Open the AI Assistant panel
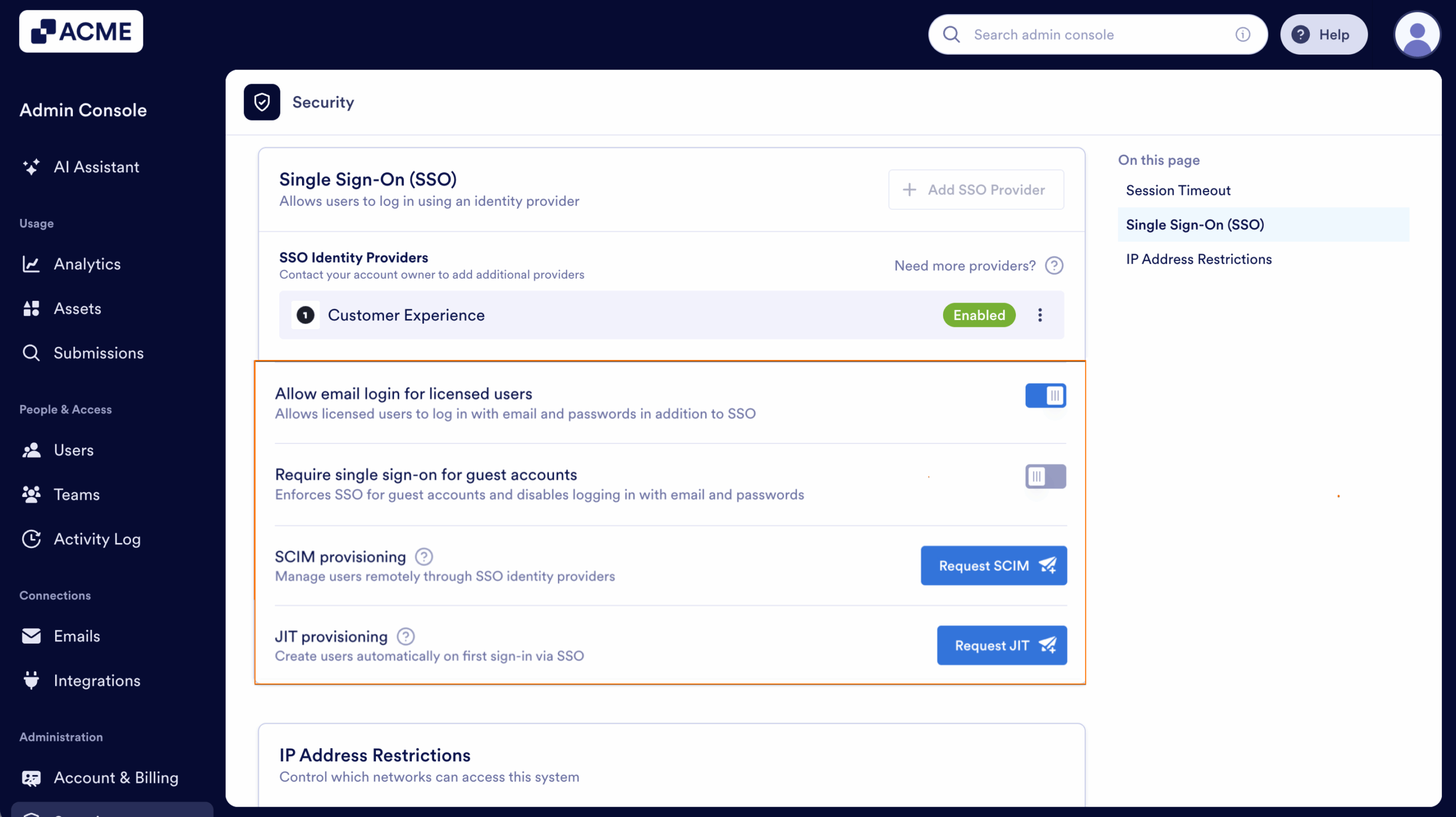Viewport: 1456px width, 817px height. [x=96, y=167]
